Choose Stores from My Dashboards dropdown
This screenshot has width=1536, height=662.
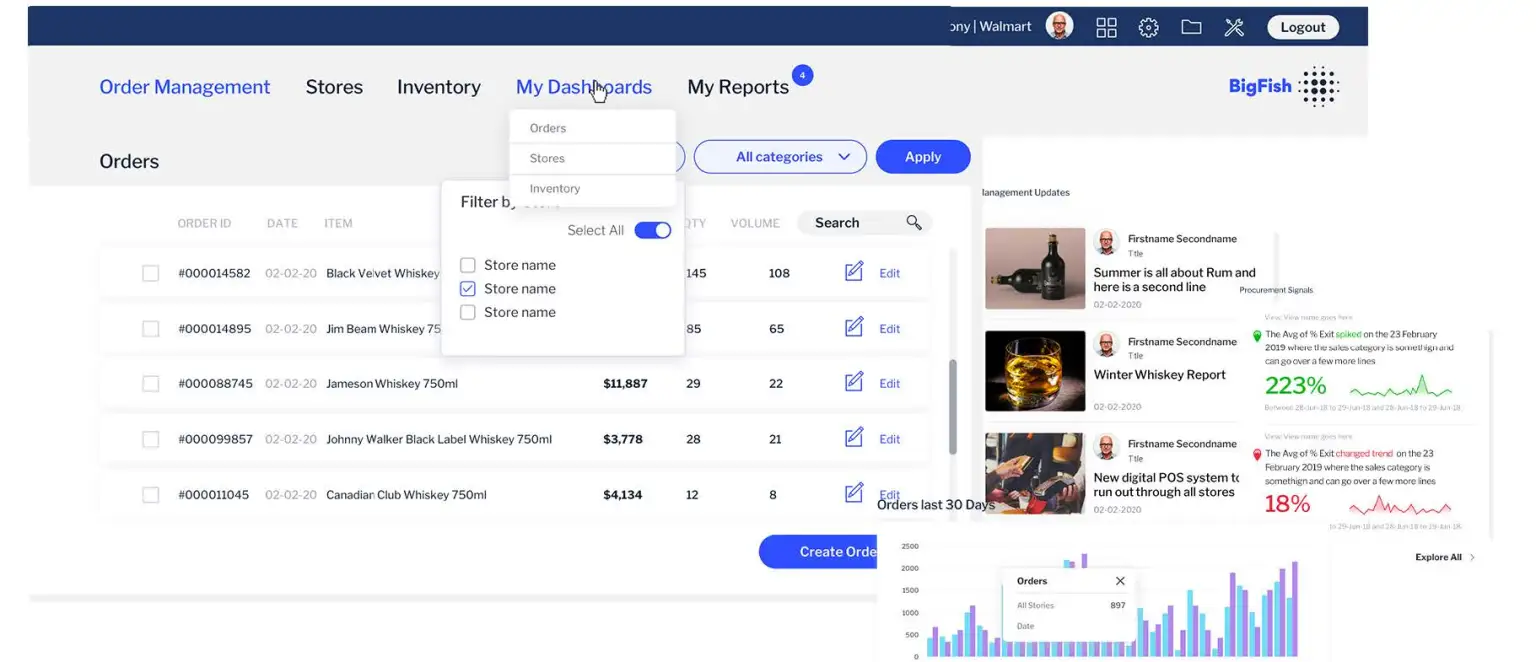[547, 159]
